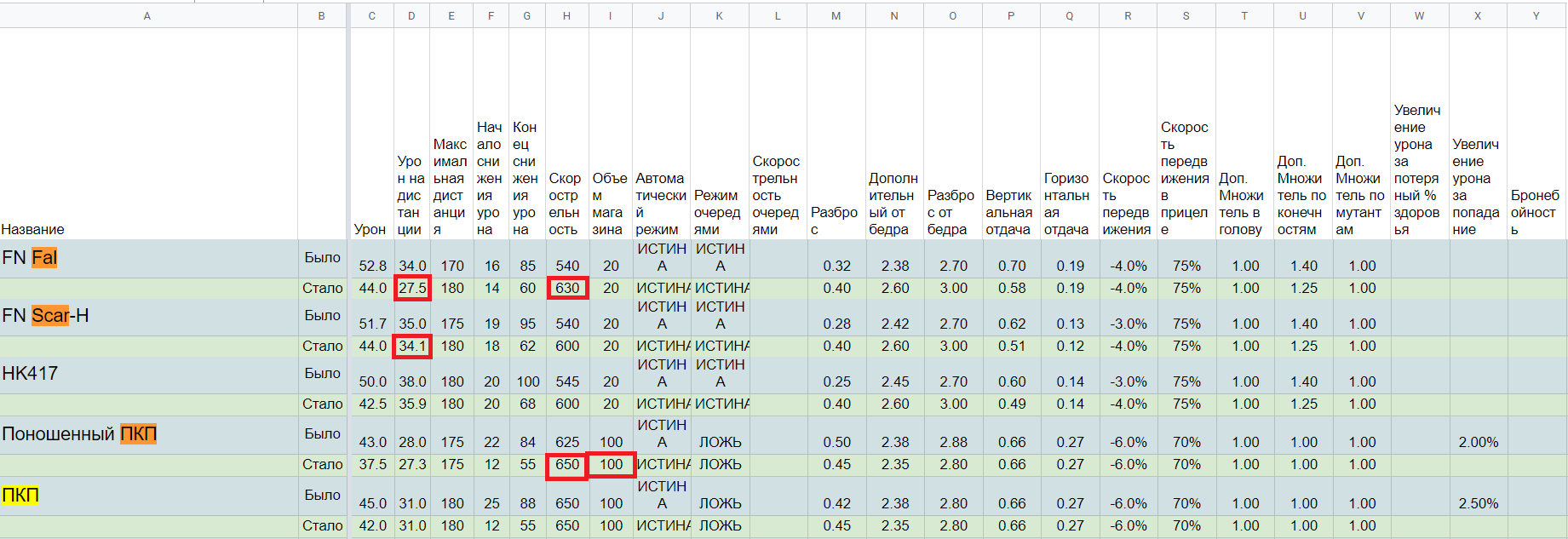
Task: Click the cell with value 42.5
Action: [372, 404]
